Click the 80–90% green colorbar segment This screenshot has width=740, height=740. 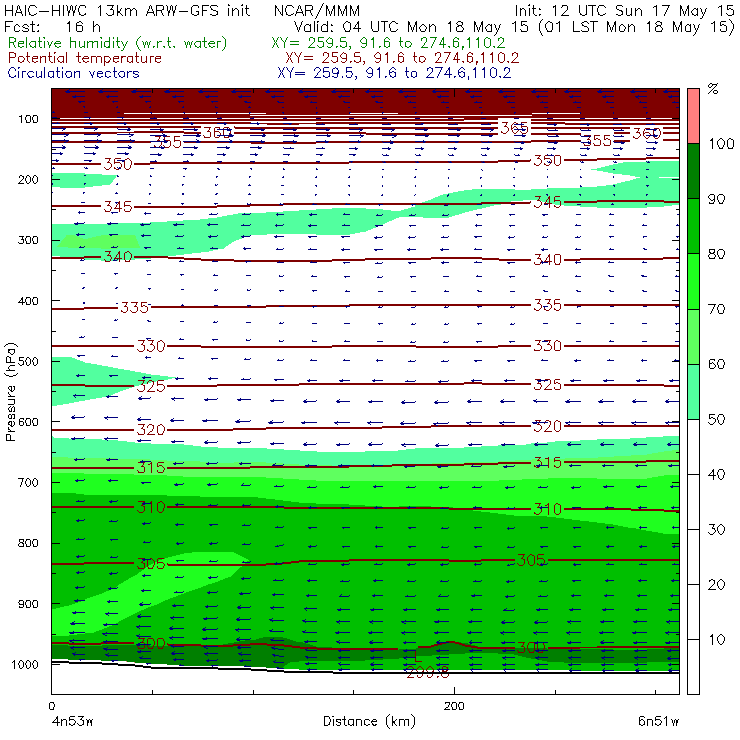(693, 226)
